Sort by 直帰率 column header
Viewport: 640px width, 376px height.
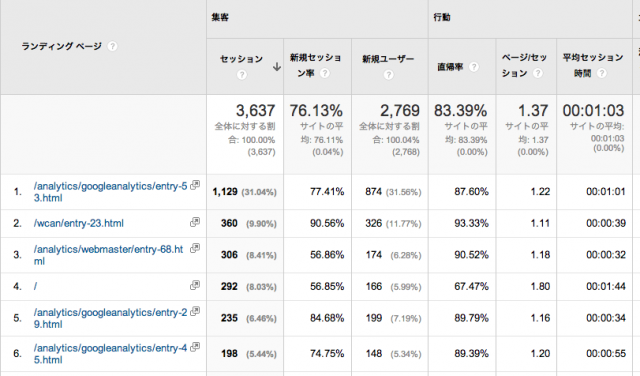pos(450,67)
